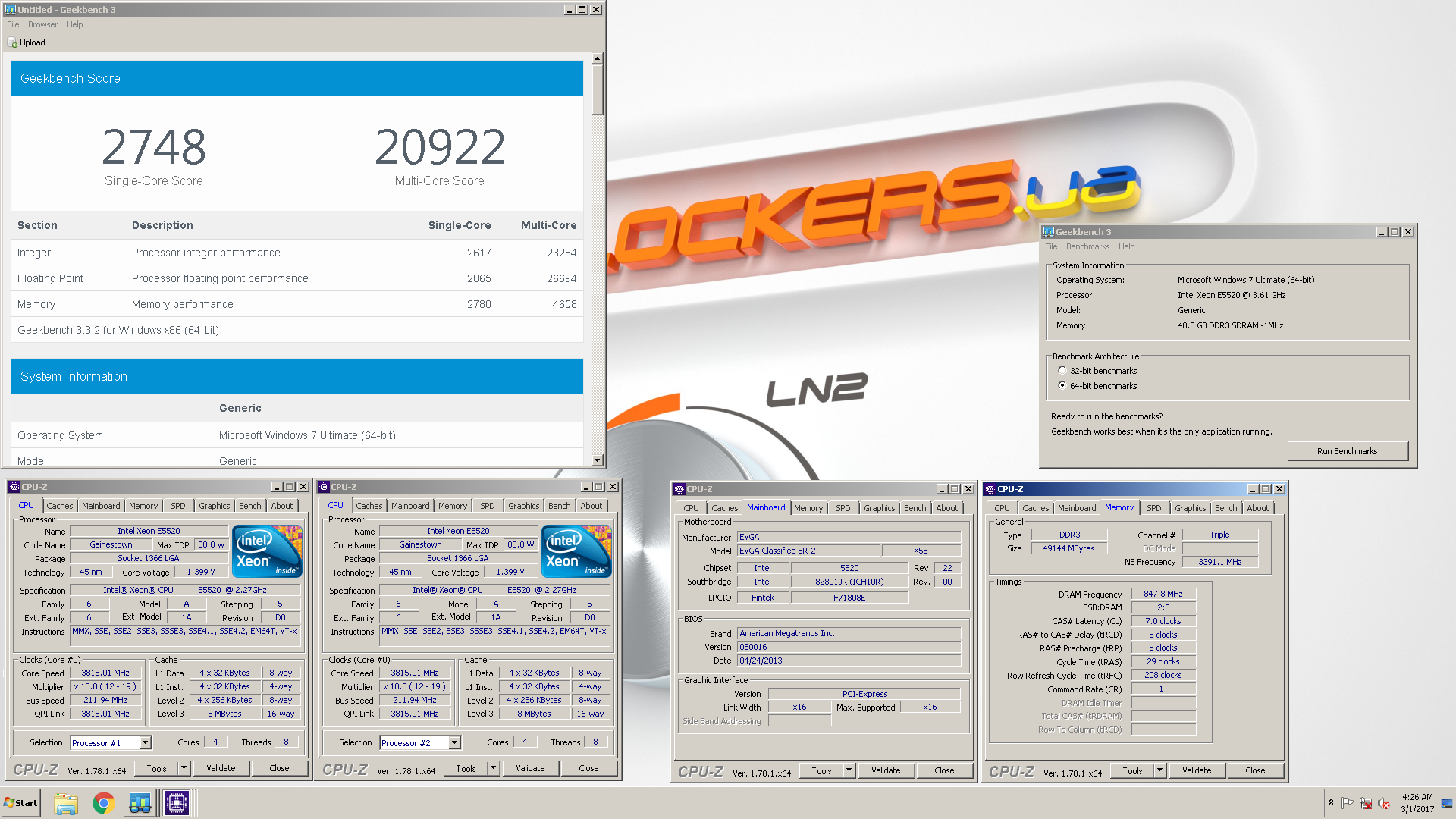Expand Tools dropdown arrow in Processor #2 CPU-Z
Image resolution: width=1456 pixels, height=819 pixels.
493,768
